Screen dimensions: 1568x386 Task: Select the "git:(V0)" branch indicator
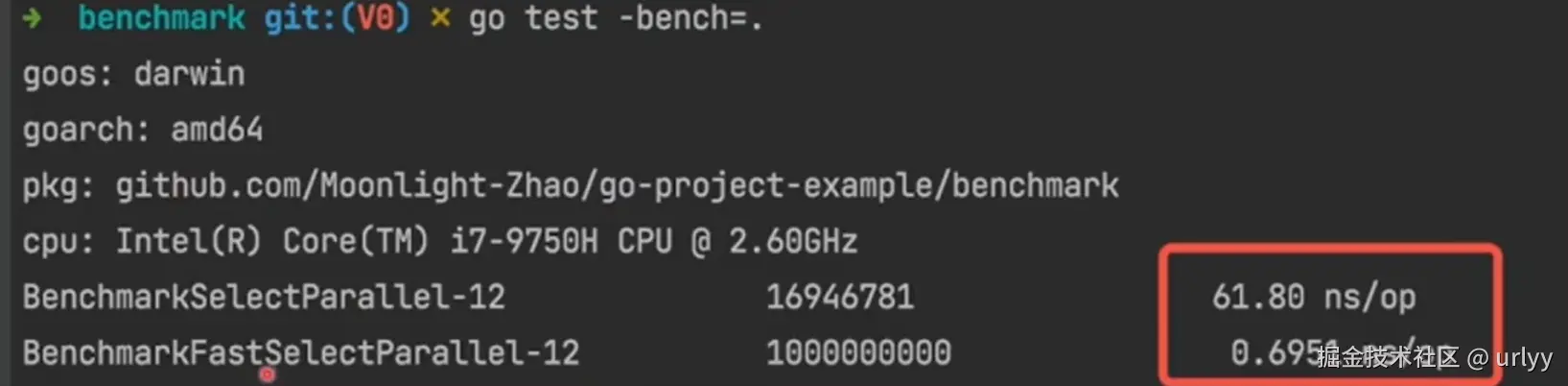[x=337, y=18]
